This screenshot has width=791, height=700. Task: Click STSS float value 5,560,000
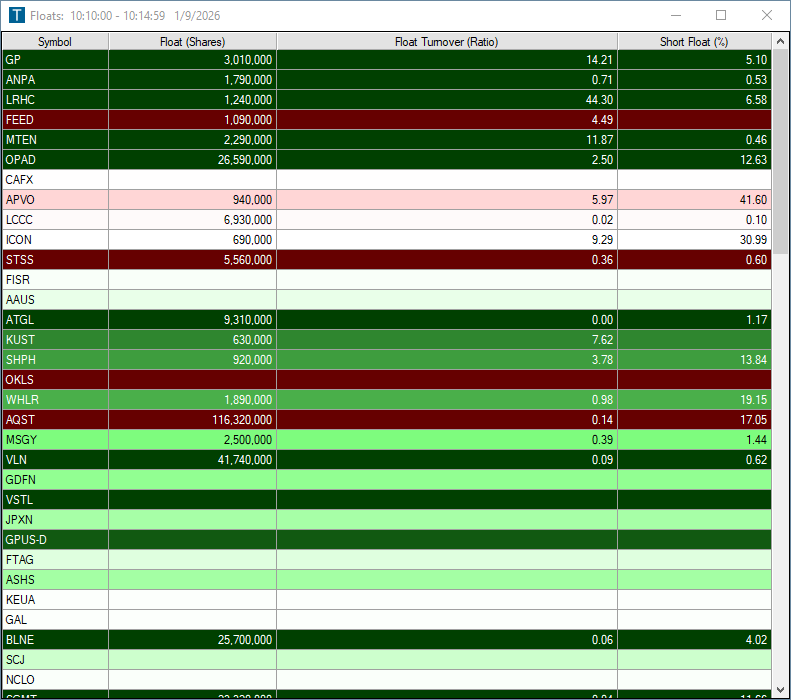pos(248,260)
